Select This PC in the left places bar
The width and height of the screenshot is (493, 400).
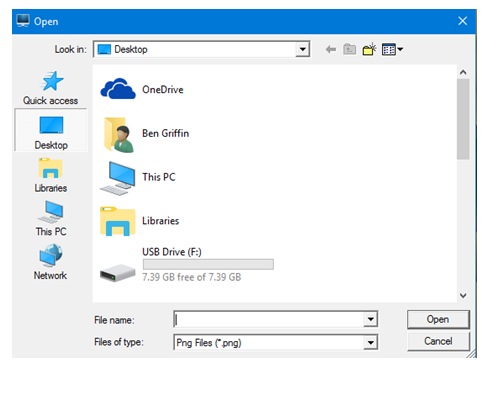51,219
